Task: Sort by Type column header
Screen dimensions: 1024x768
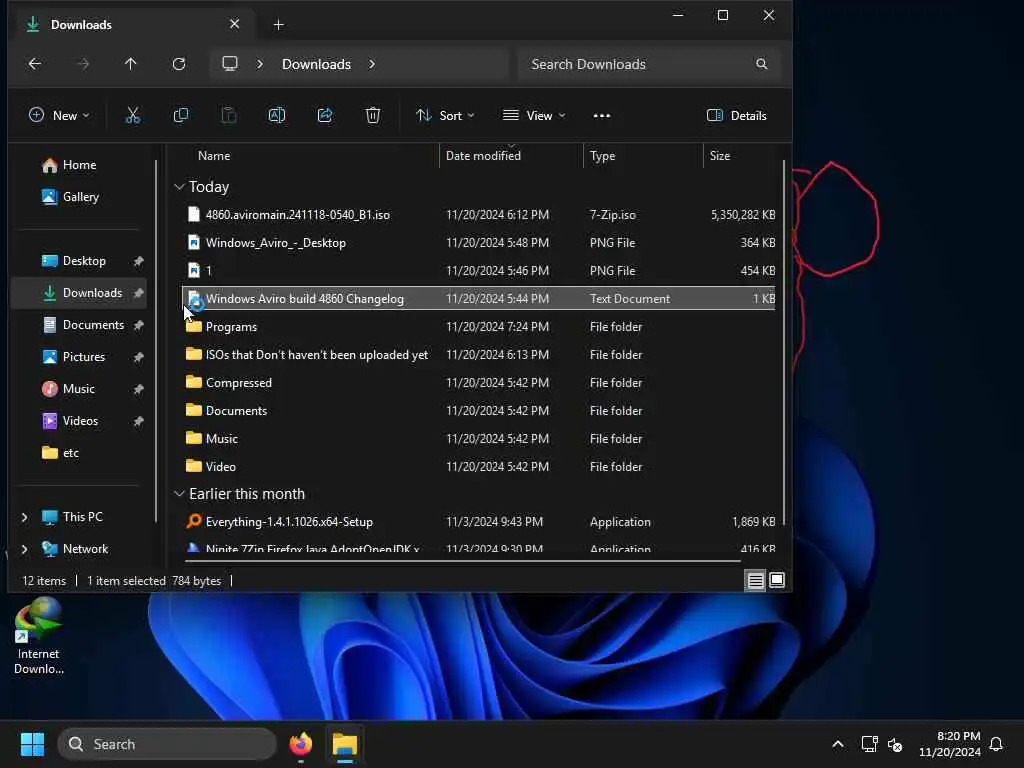Action: click(x=602, y=156)
